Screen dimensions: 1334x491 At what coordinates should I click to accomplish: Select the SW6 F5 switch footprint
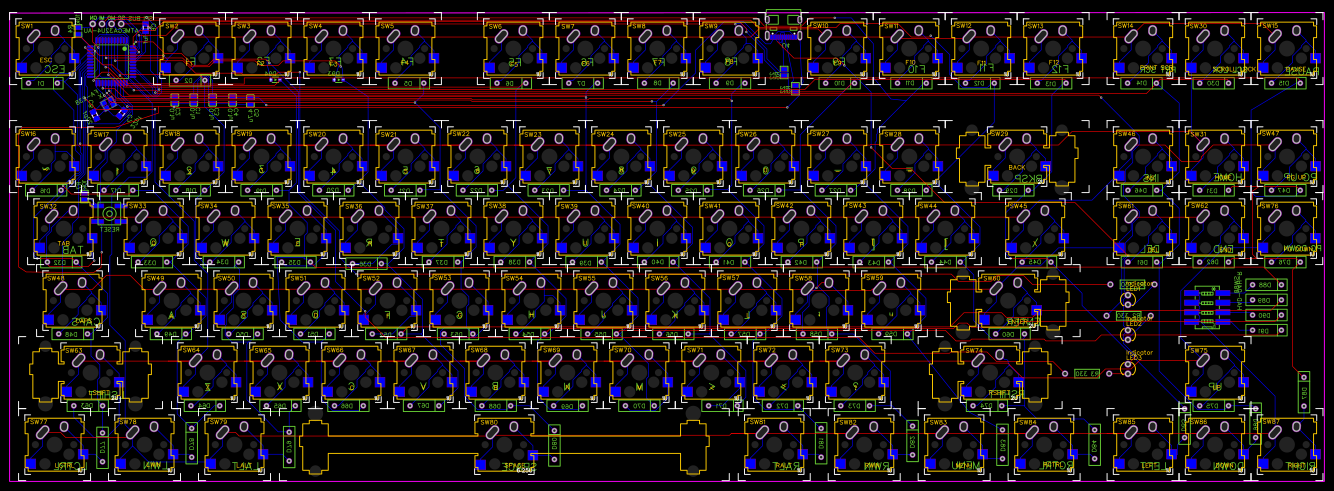513,49
